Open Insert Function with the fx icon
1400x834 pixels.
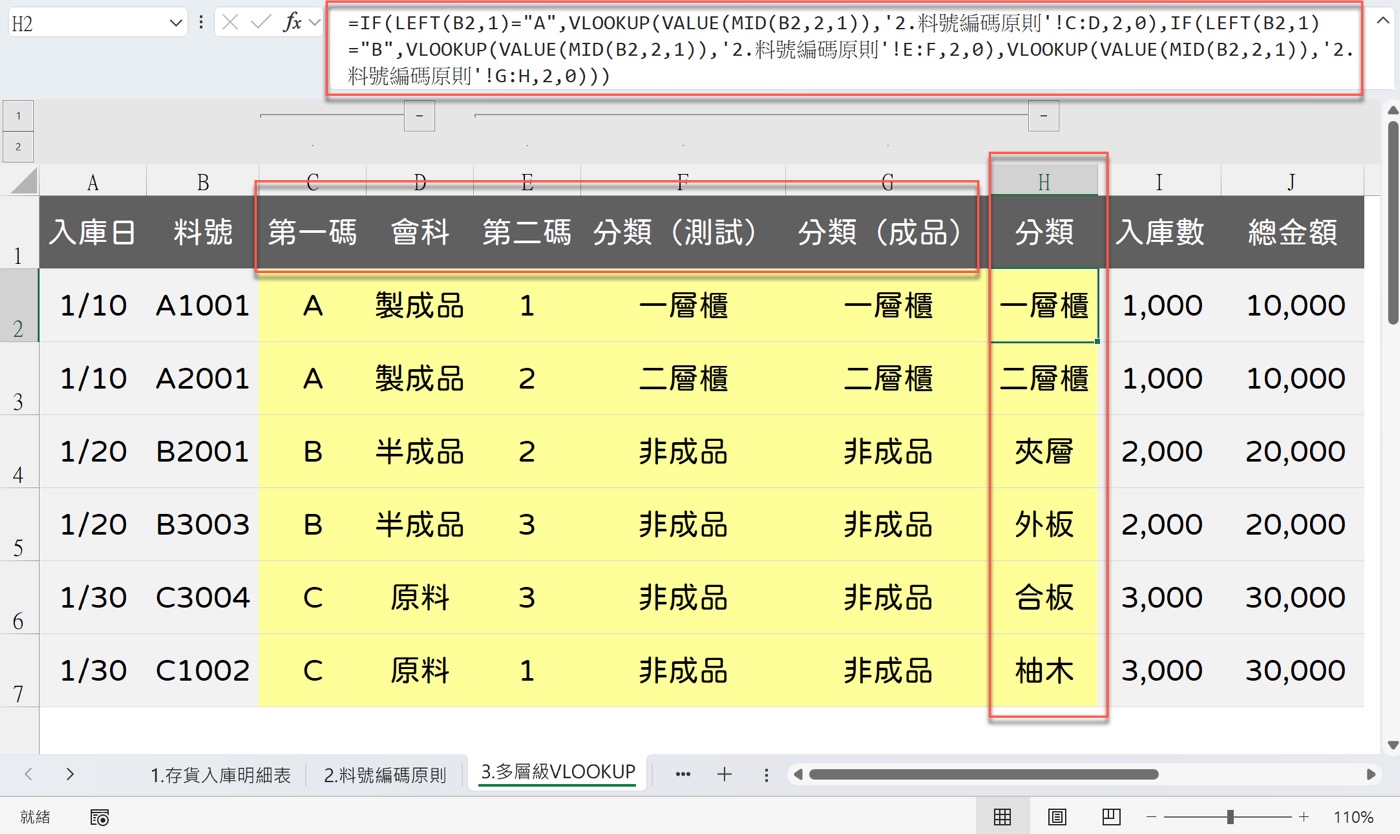pyautogui.click(x=293, y=22)
